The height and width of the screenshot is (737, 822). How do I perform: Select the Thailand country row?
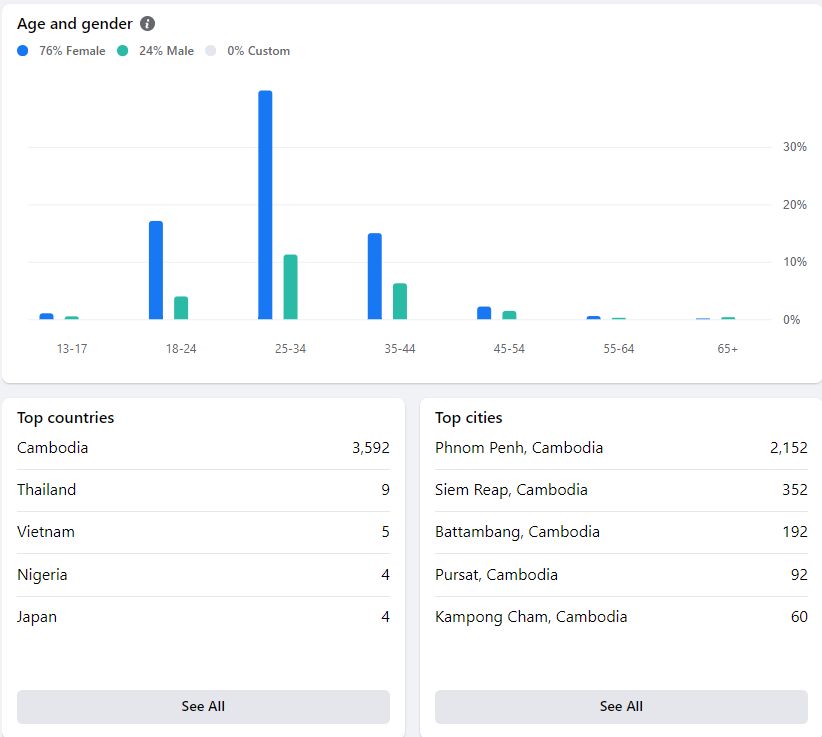(203, 490)
